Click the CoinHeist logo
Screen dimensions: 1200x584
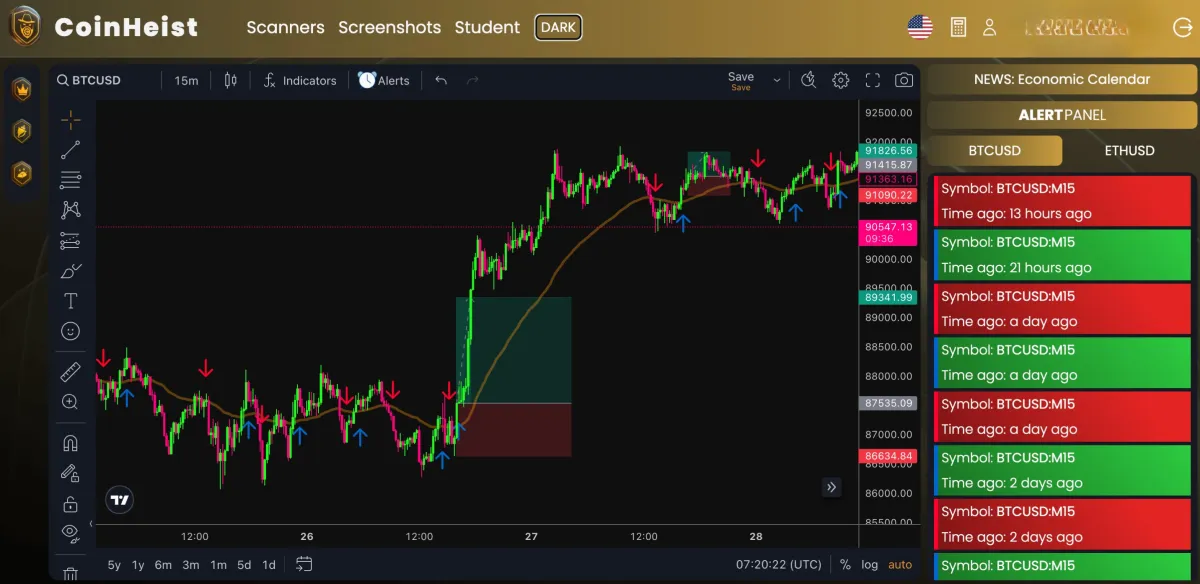(104, 27)
